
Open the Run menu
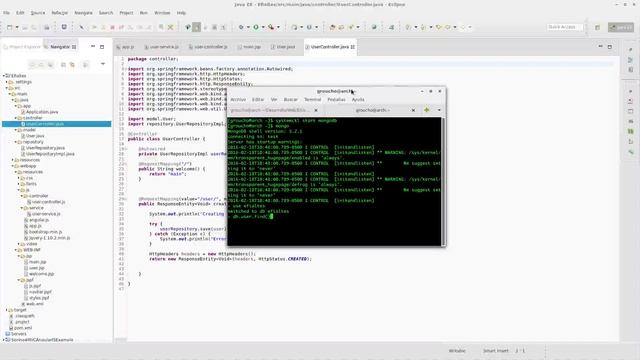tap(144, 13)
